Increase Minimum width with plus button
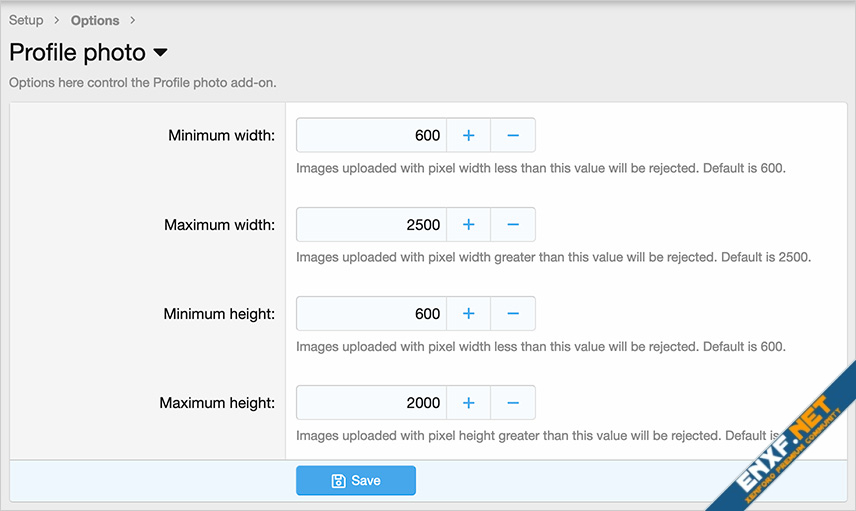856x511 pixels. [x=468, y=135]
